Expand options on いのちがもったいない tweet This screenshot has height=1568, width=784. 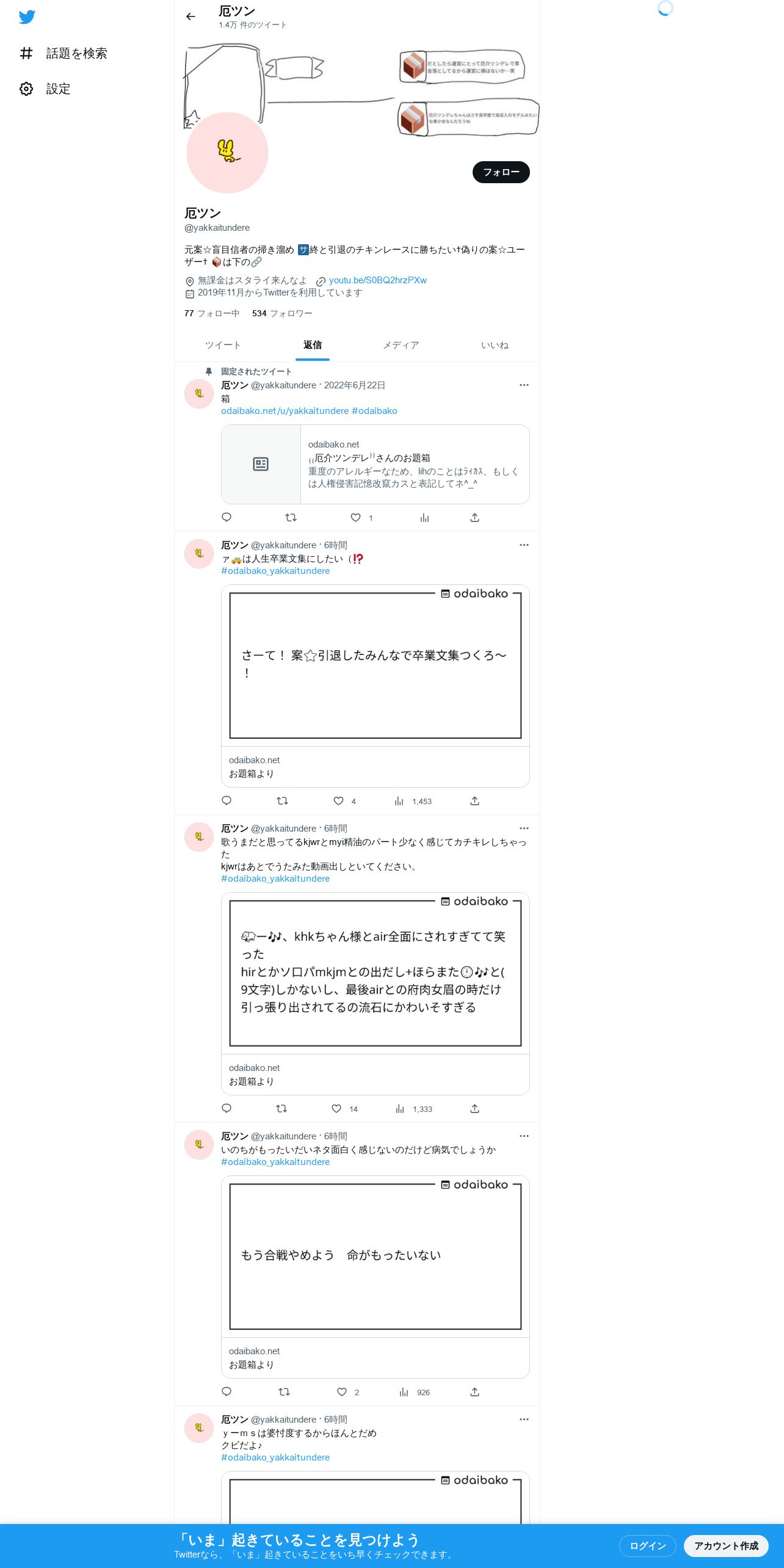click(524, 1136)
